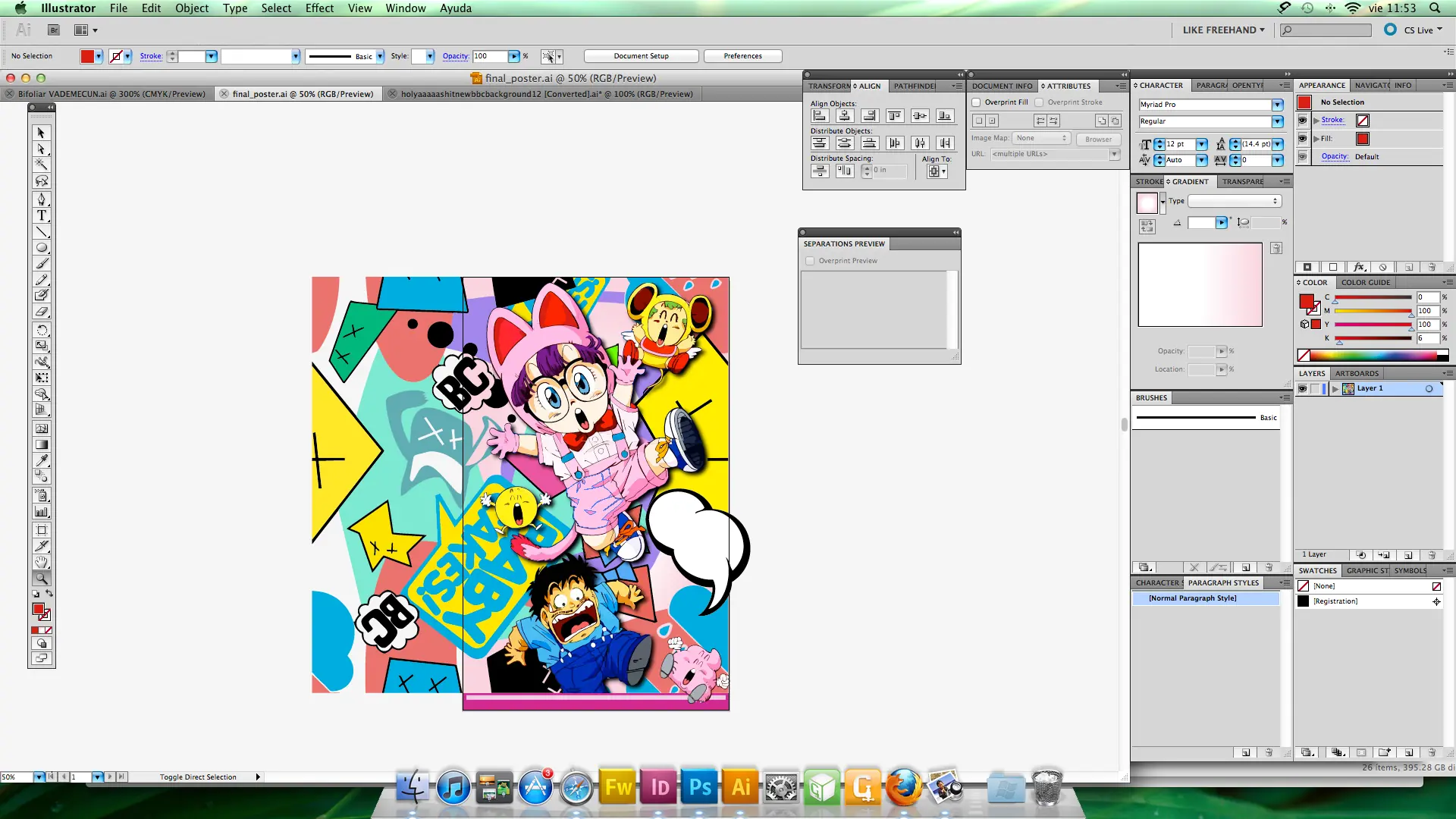Open gradient Type dropdown
This screenshot has height=819, width=1456.
tap(1235, 201)
